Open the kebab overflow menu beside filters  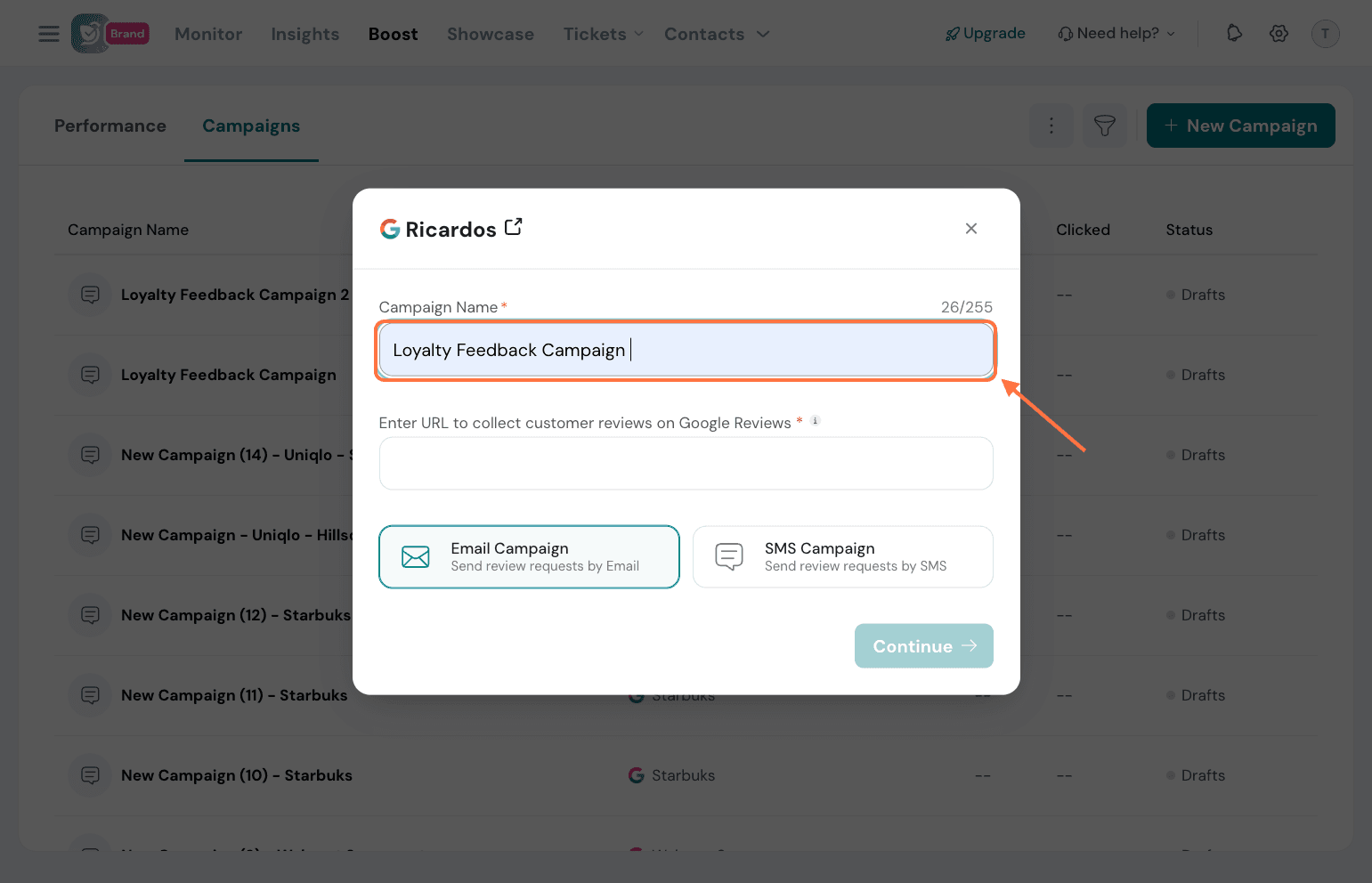1051,126
